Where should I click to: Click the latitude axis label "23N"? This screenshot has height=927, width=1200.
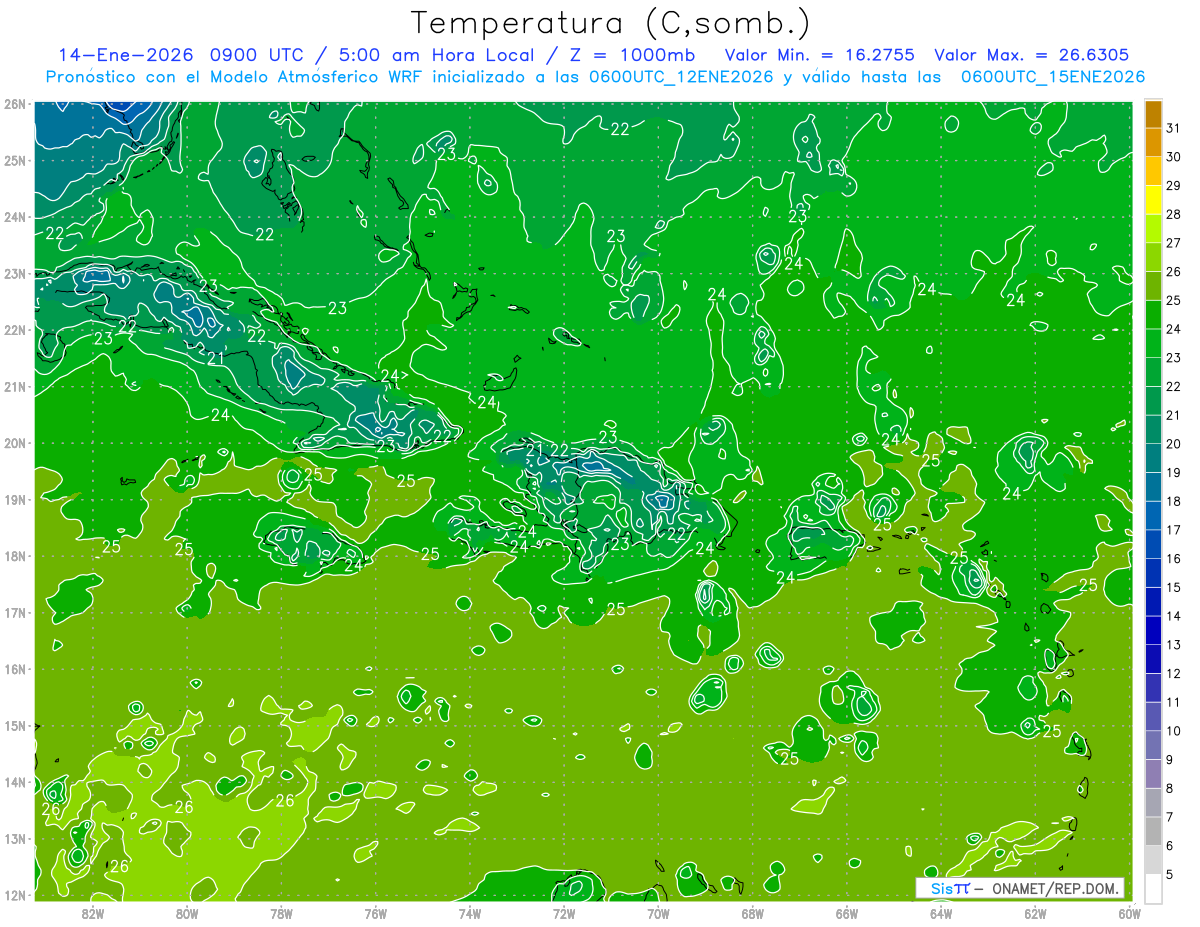[x=15, y=274]
